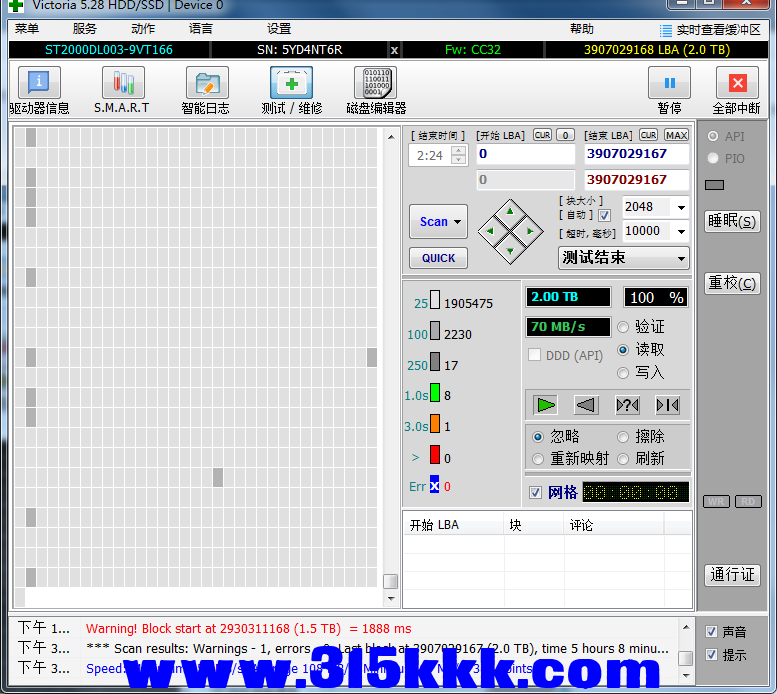Open the 菜单 menu

(x=27, y=29)
